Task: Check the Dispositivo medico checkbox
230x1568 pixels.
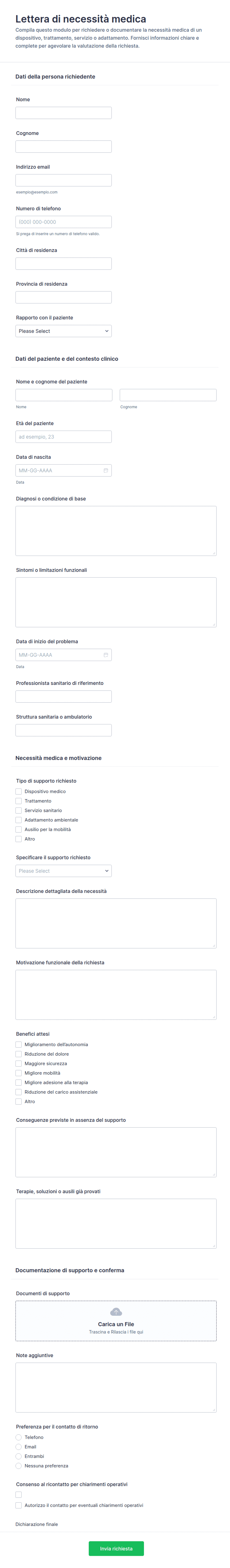Action: pyautogui.click(x=19, y=791)
